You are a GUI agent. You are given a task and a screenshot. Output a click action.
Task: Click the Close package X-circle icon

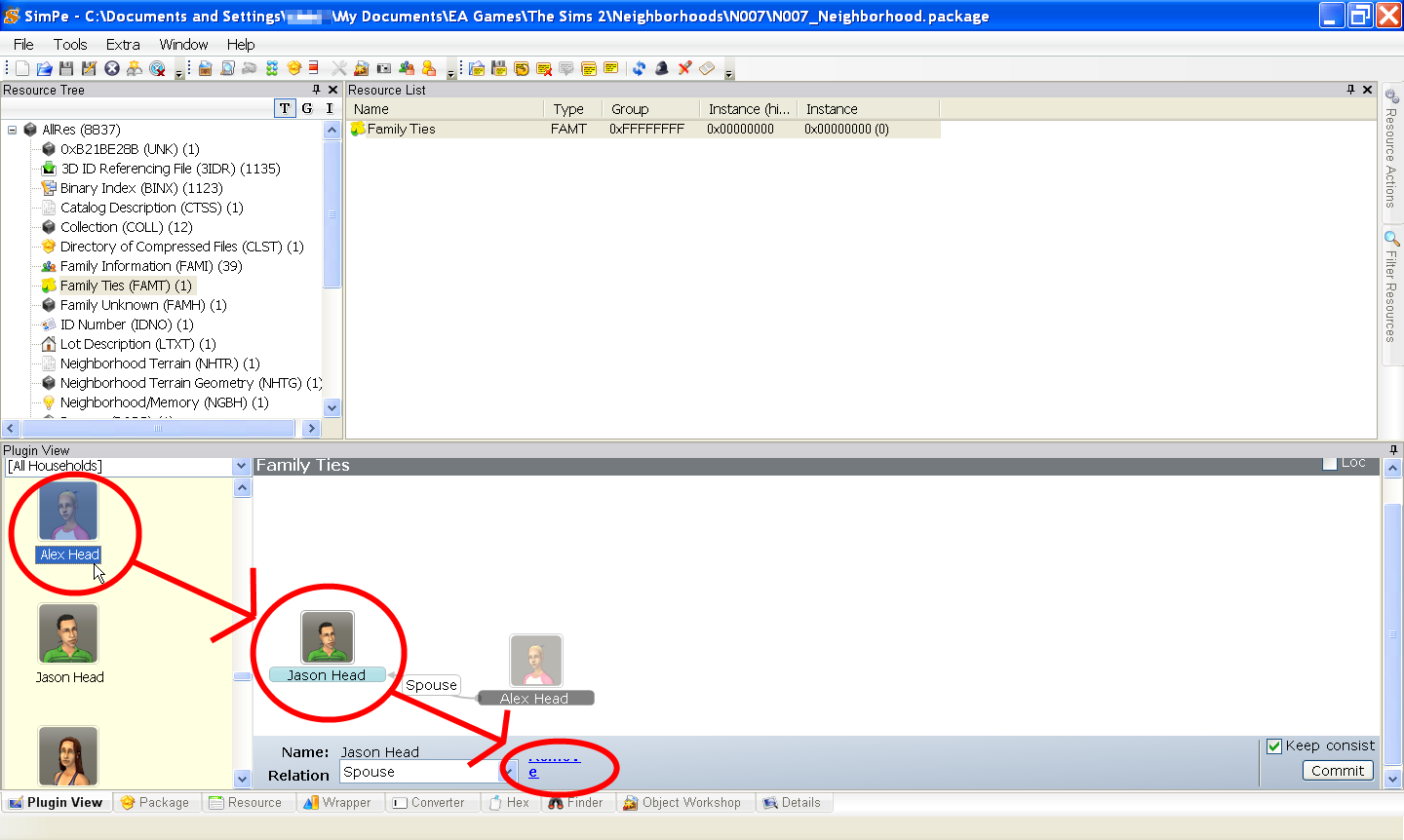112,68
